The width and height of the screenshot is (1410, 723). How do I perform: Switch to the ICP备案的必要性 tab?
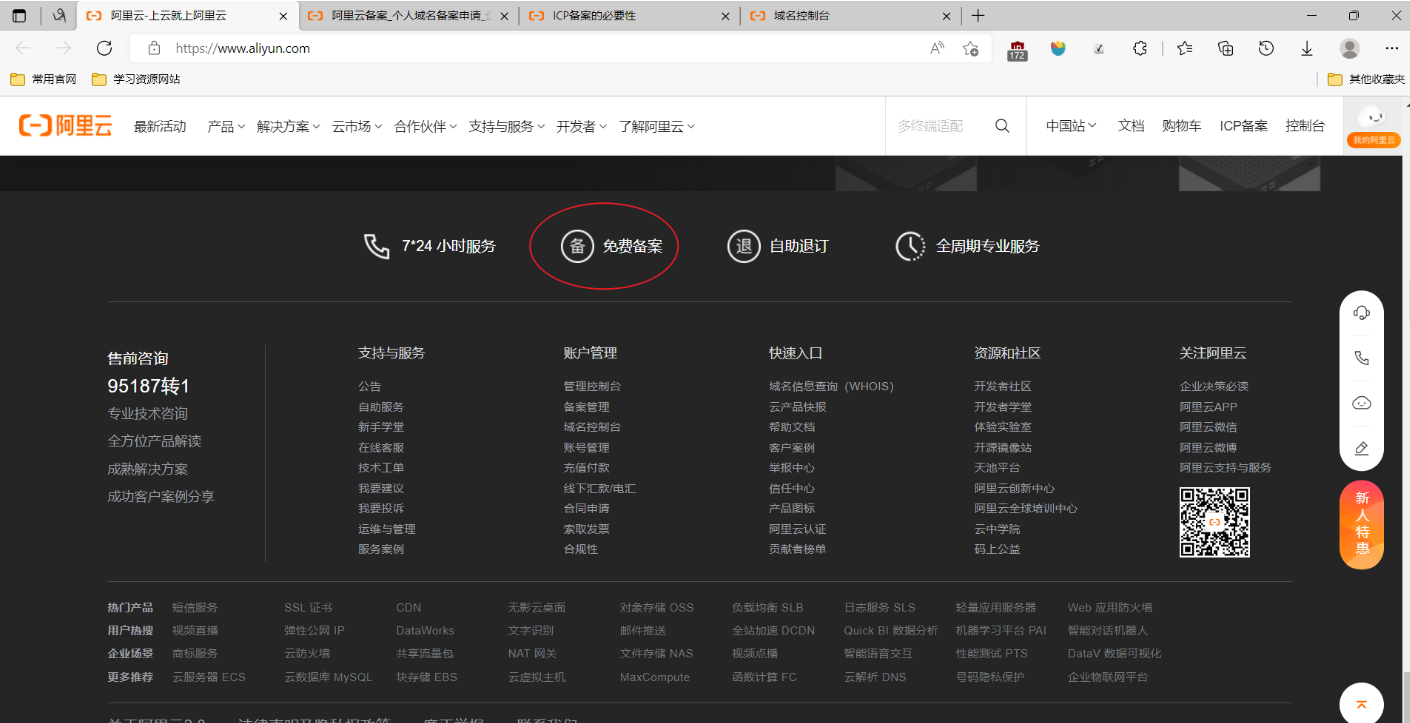click(630, 16)
